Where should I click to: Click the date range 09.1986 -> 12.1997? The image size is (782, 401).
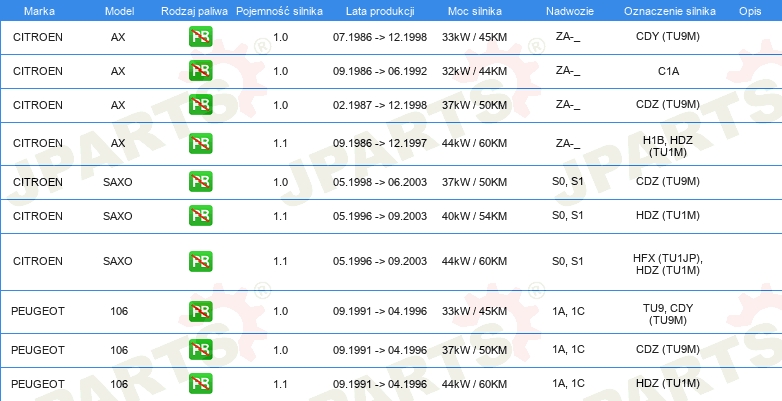[x=380, y=143]
